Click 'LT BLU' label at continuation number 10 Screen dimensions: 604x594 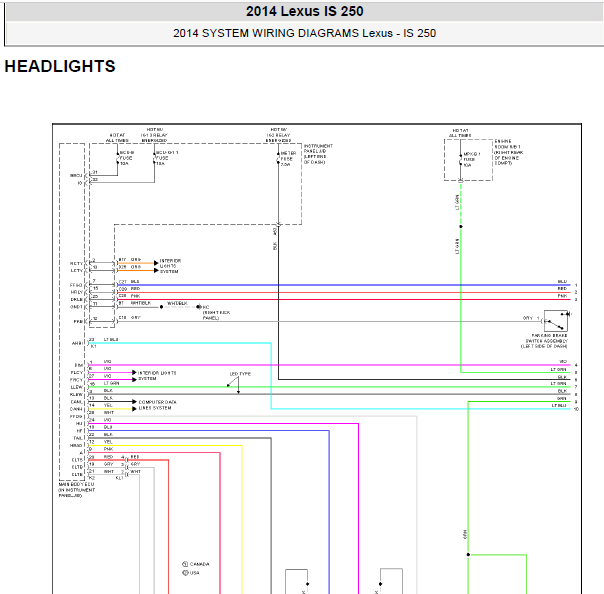tap(559, 406)
